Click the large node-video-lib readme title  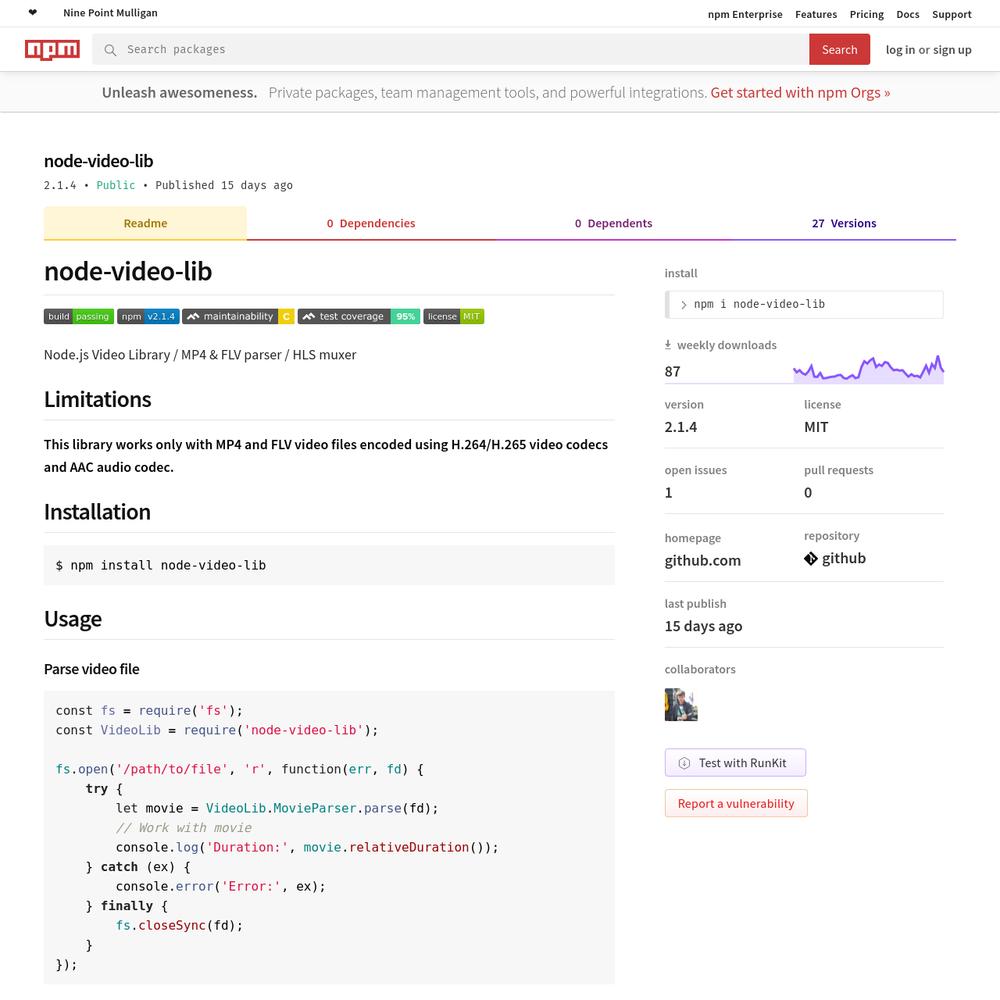click(x=128, y=272)
